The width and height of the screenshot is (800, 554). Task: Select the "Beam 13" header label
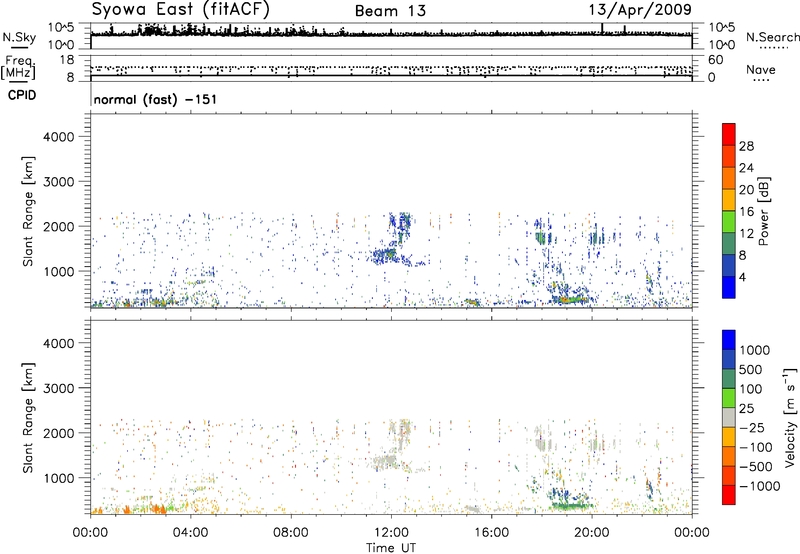[390, 11]
